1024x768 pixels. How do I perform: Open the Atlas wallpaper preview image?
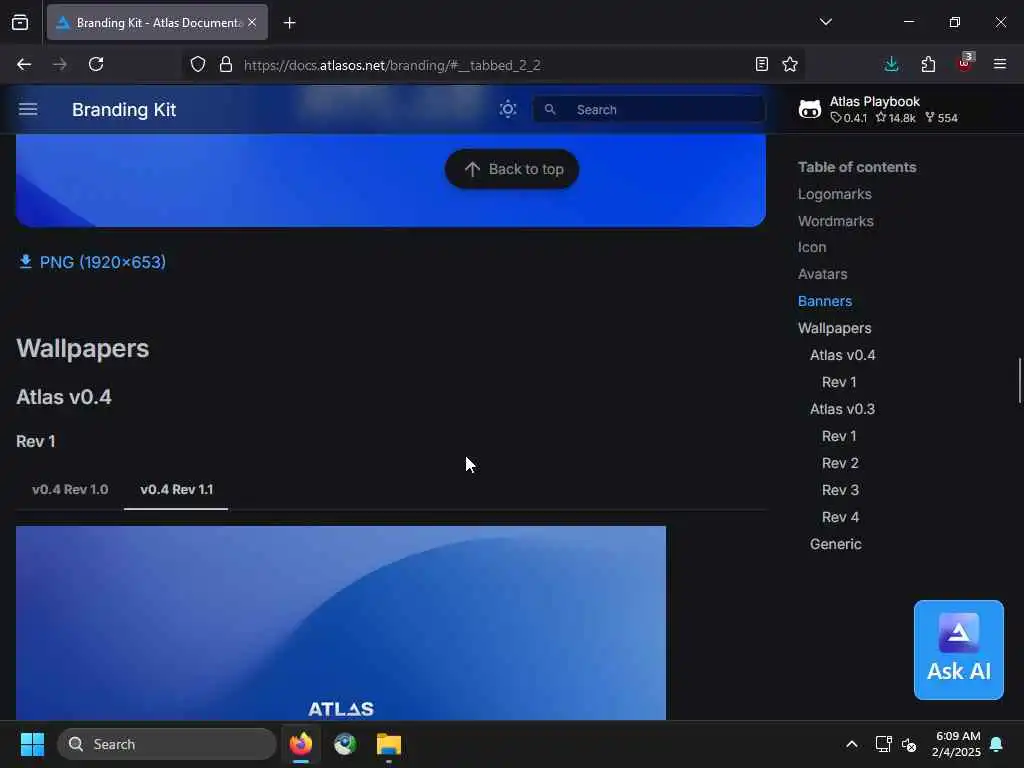pyautogui.click(x=341, y=623)
